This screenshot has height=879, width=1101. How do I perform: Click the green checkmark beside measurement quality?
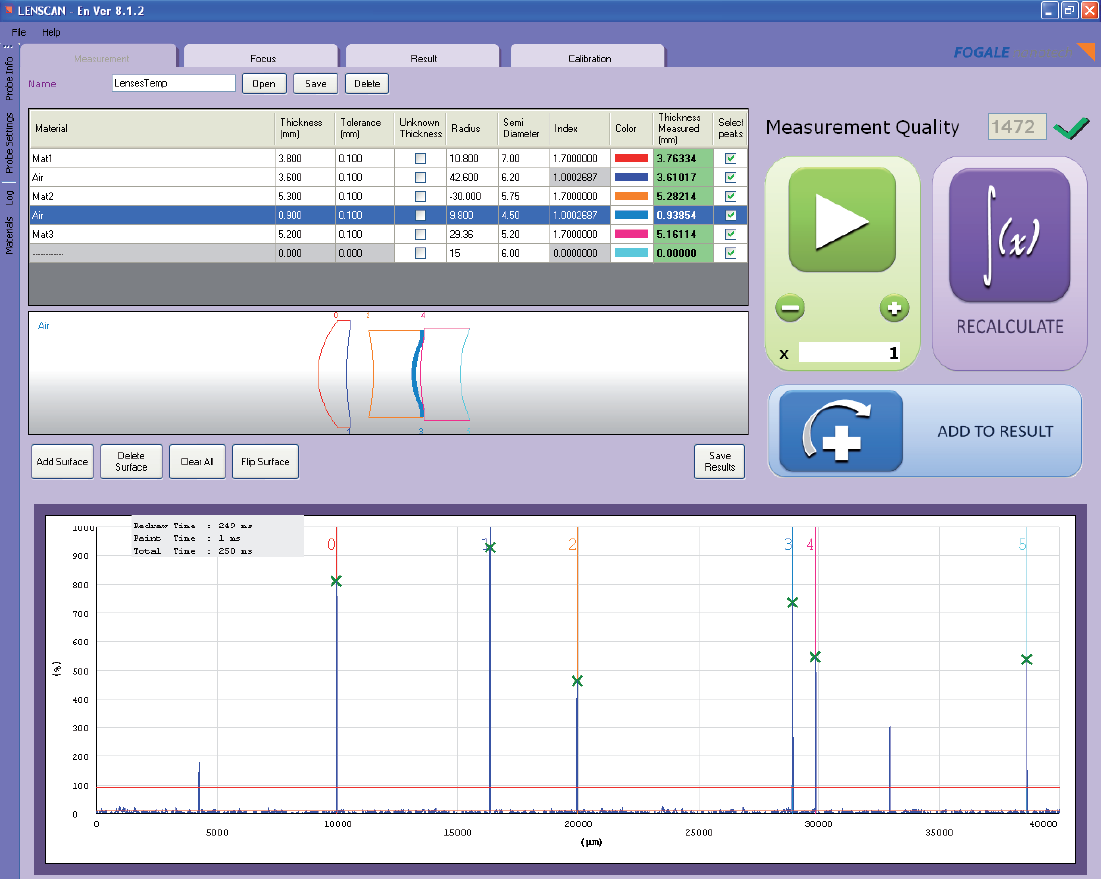[1069, 127]
